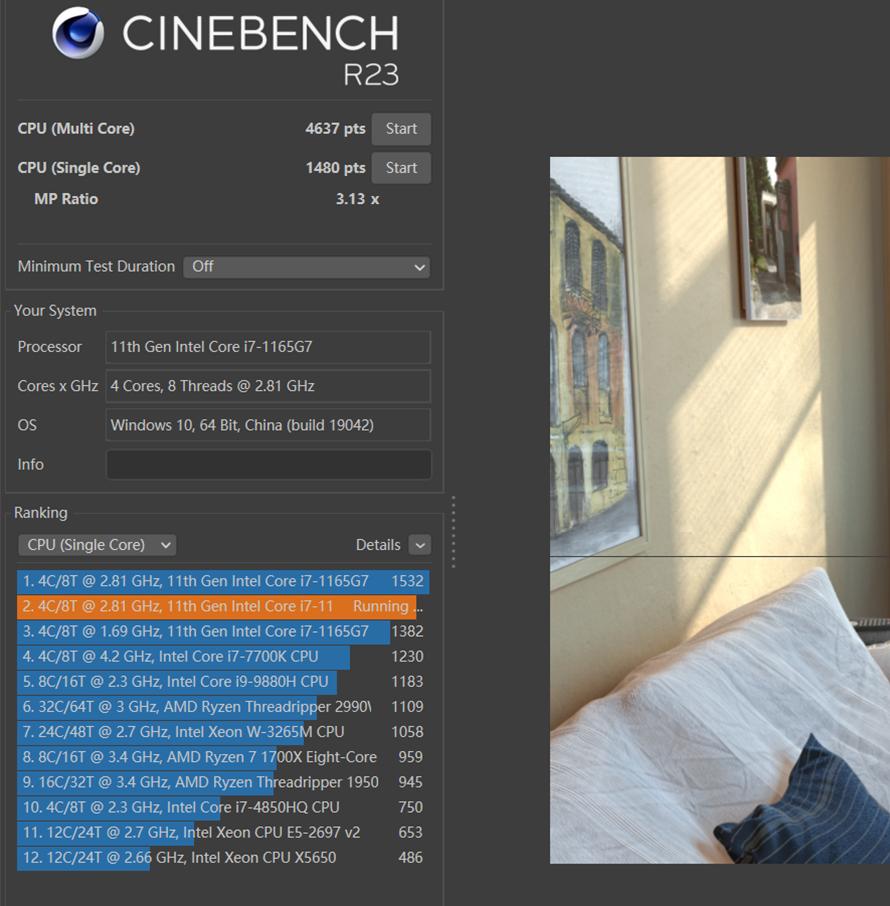Image resolution: width=890 pixels, height=906 pixels.
Task: Click the Your System heading
Action: point(55,311)
